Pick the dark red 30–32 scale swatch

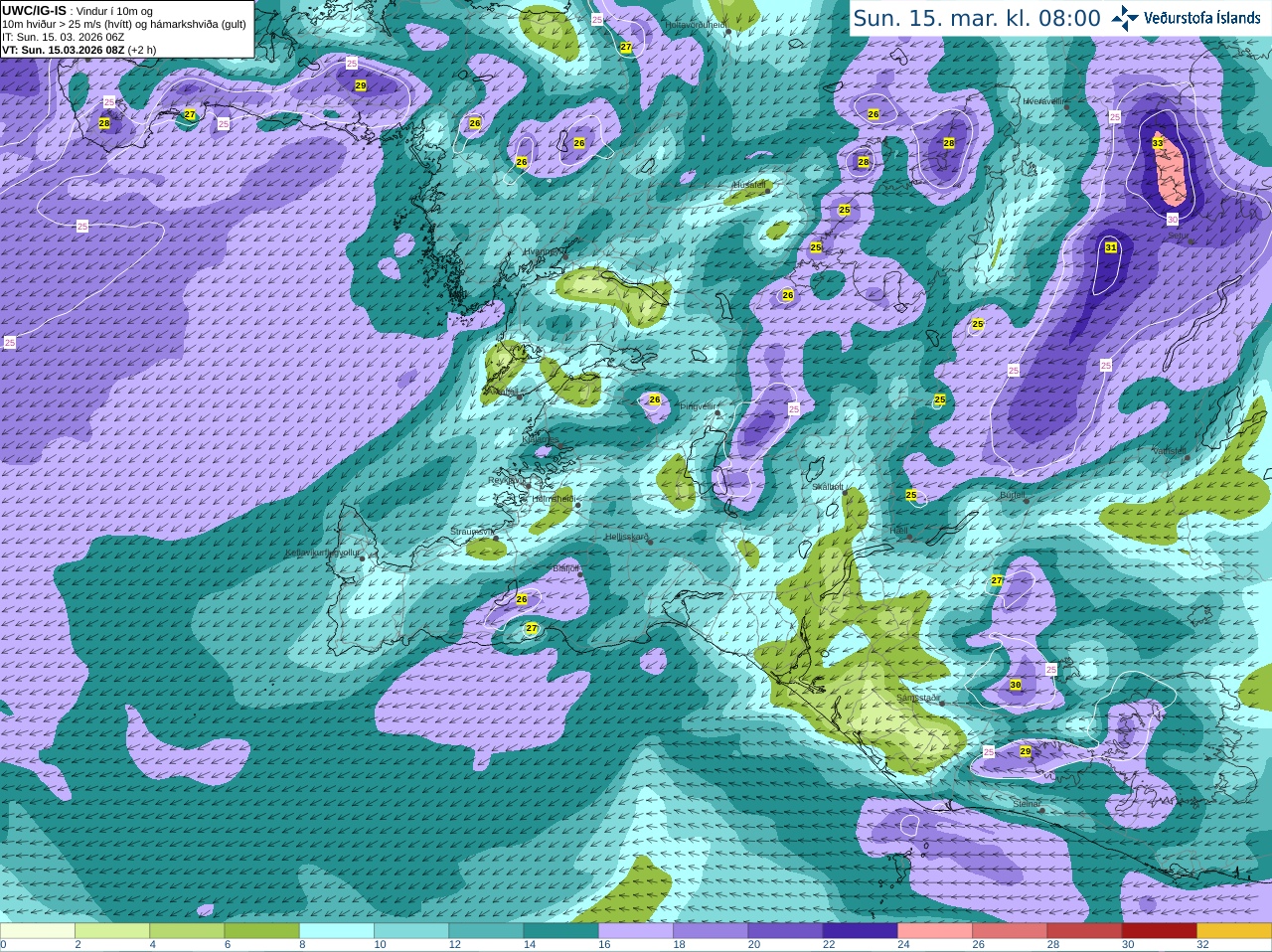coord(1160,930)
